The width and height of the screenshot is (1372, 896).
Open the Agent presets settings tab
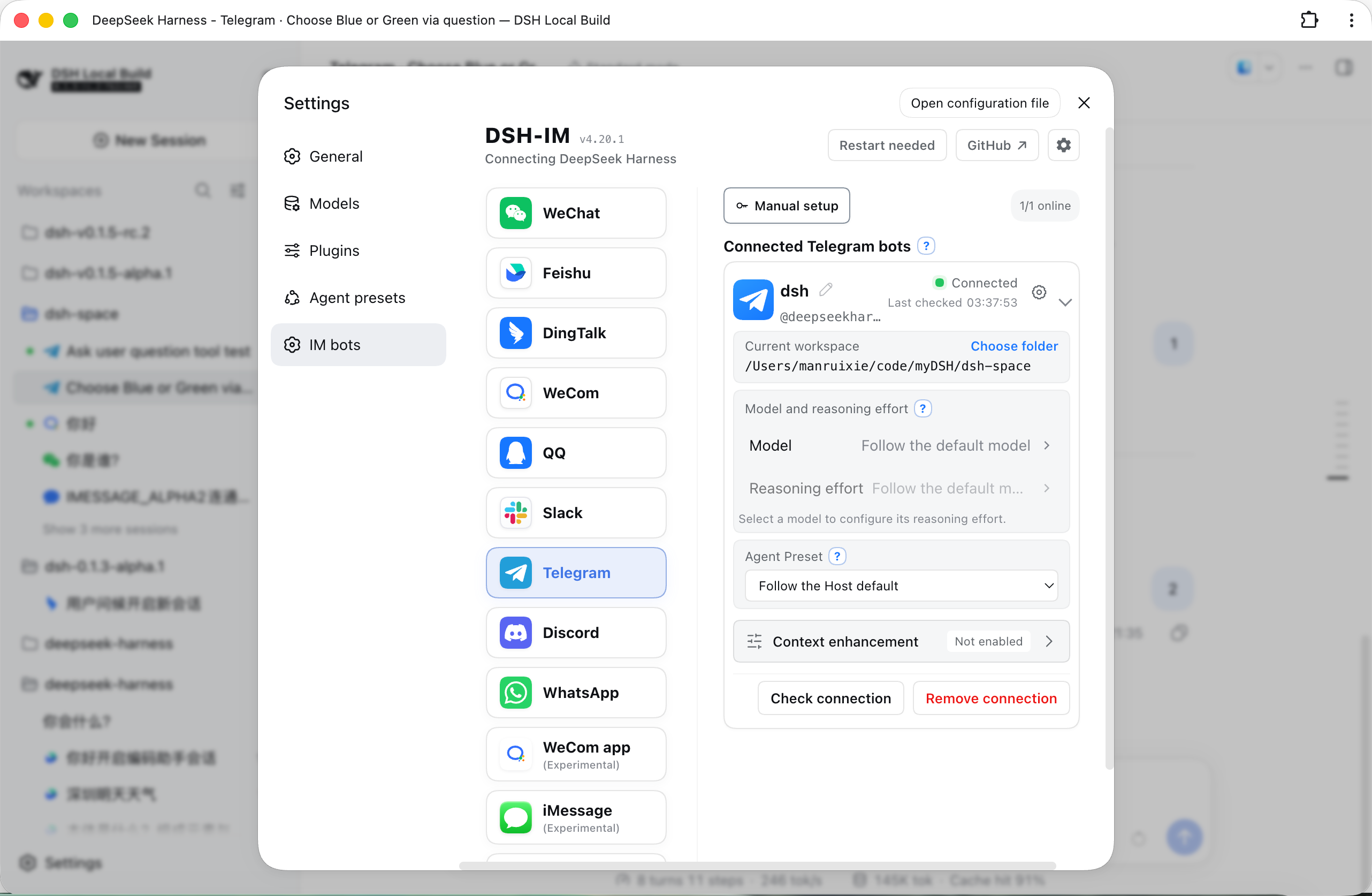click(358, 298)
